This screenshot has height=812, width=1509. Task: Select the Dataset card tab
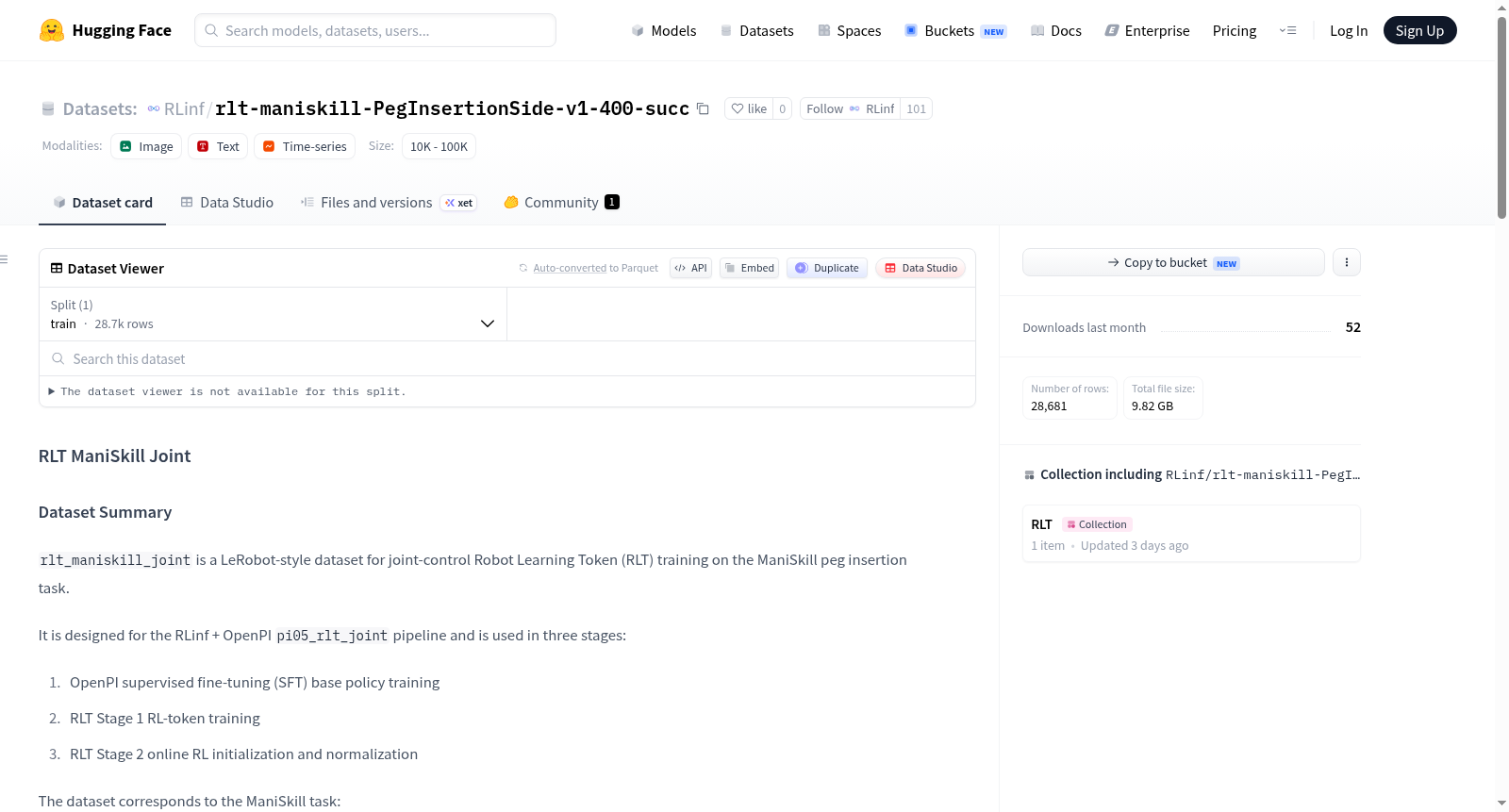102,202
